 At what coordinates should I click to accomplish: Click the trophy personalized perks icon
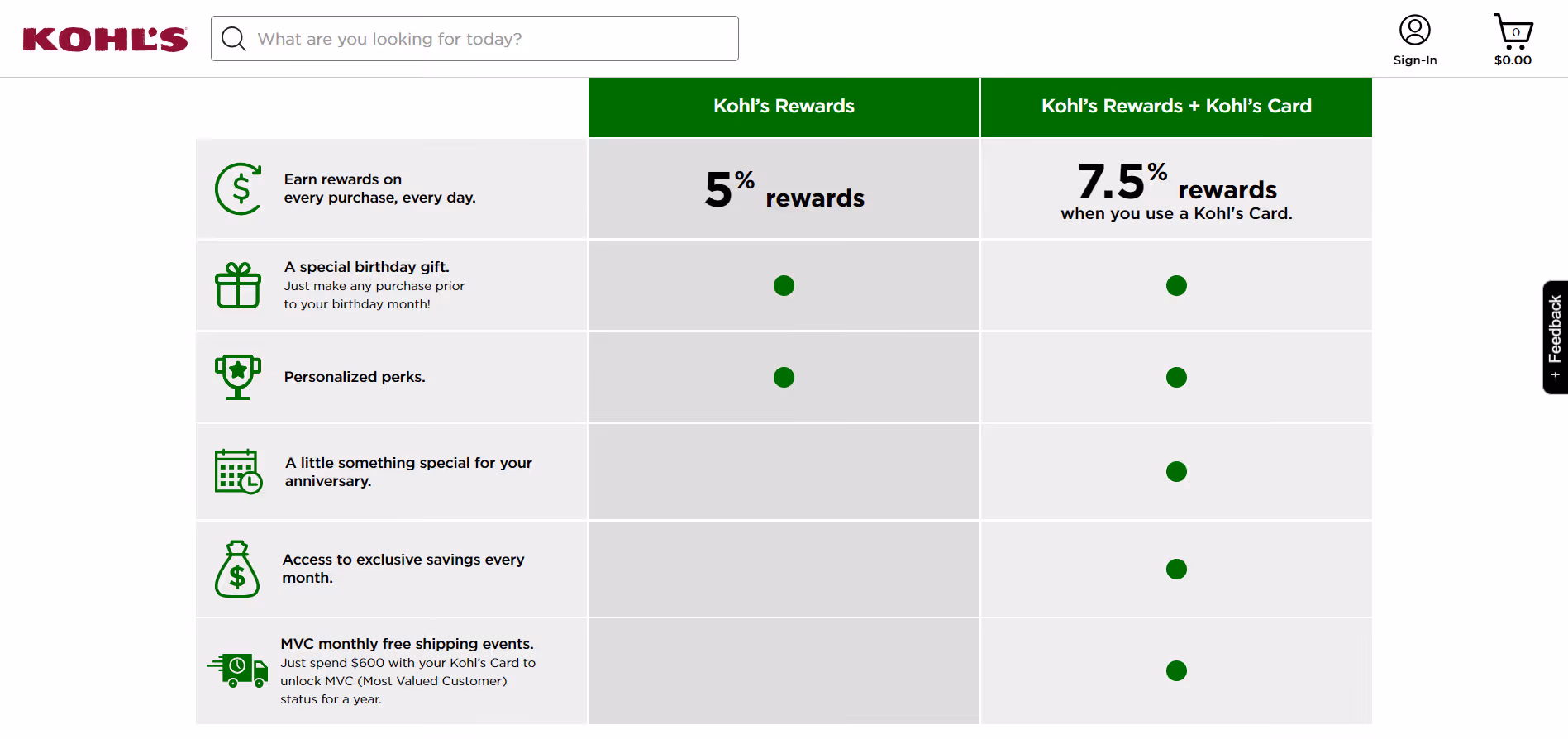click(x=238, y=377)
